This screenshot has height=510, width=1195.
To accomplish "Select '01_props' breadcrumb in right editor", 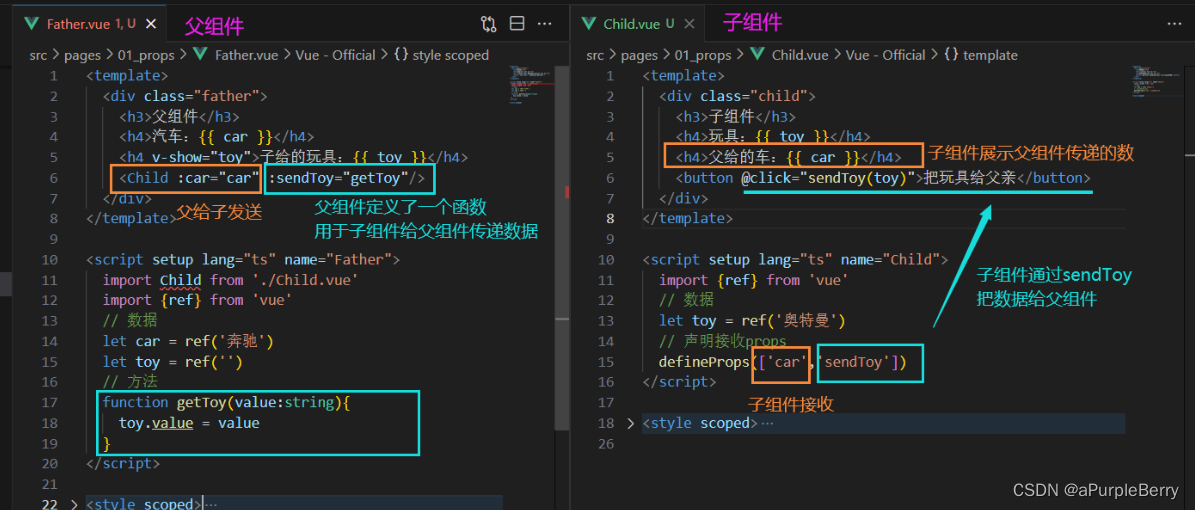I will coord(702,55).
